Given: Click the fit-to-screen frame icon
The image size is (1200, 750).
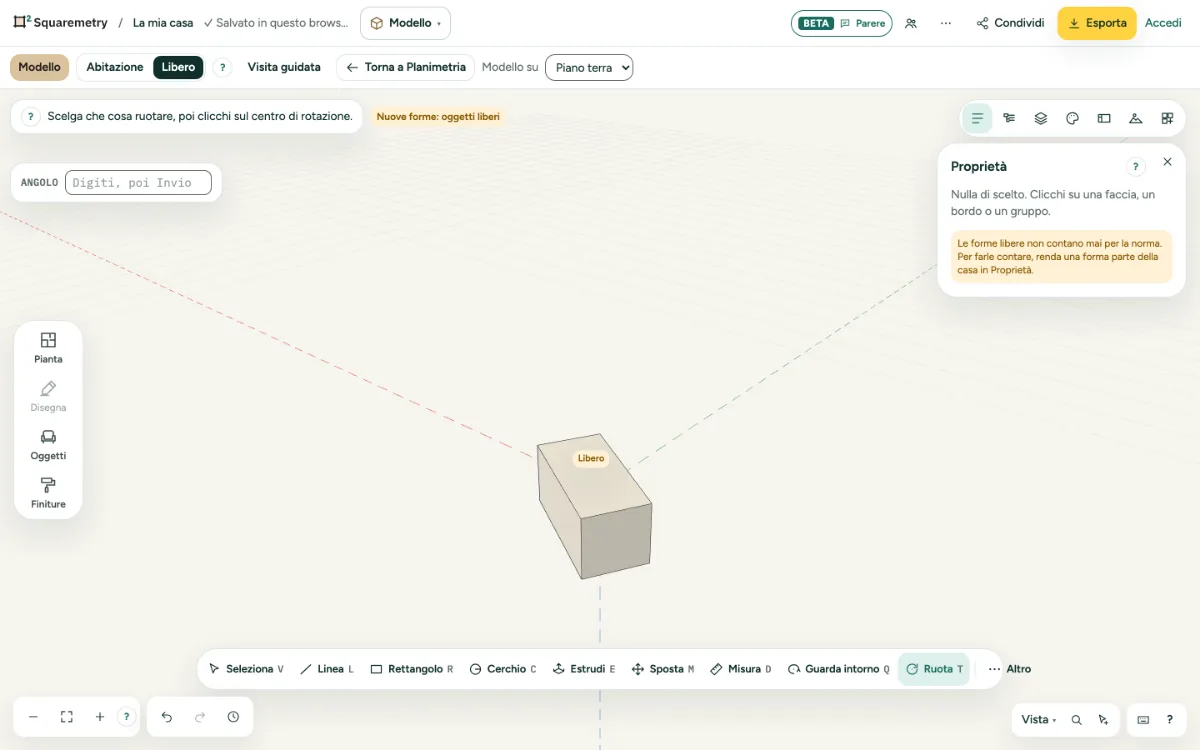Looking at the screenshot, I should (67, 717).
